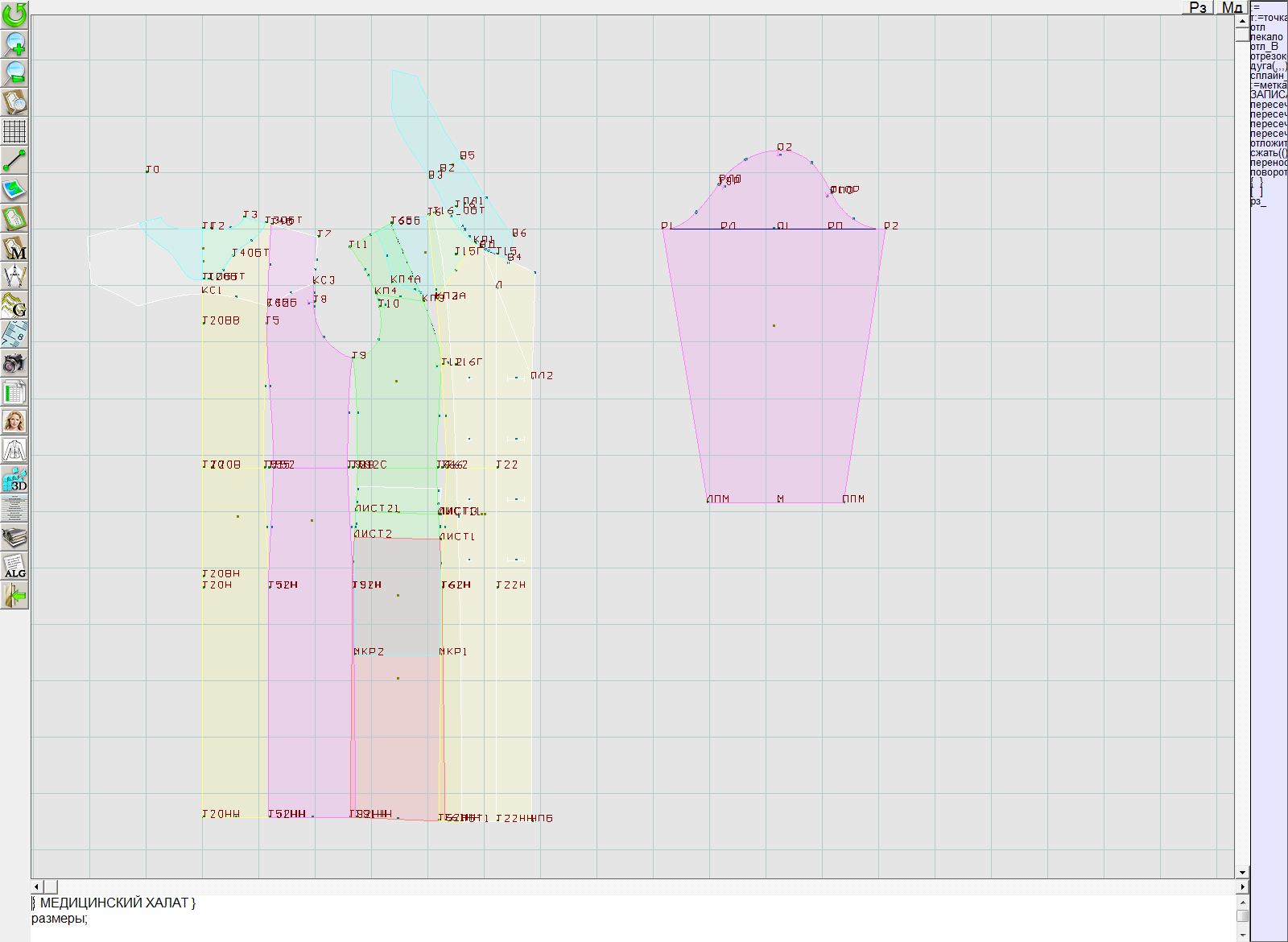
Task: Click the Мд button
Action: click(1232, 7)
